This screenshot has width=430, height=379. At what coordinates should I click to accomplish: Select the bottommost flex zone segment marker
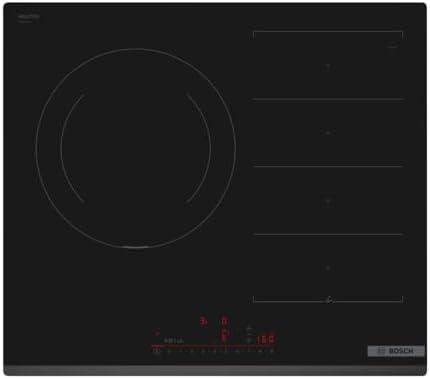[328, 268]
